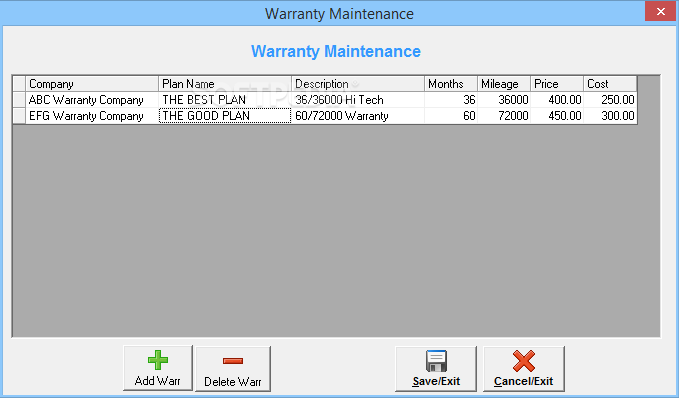Select the 36/36000 Hi Tech description
This screenshot has height=398, width=679.
tap(358, 100)
